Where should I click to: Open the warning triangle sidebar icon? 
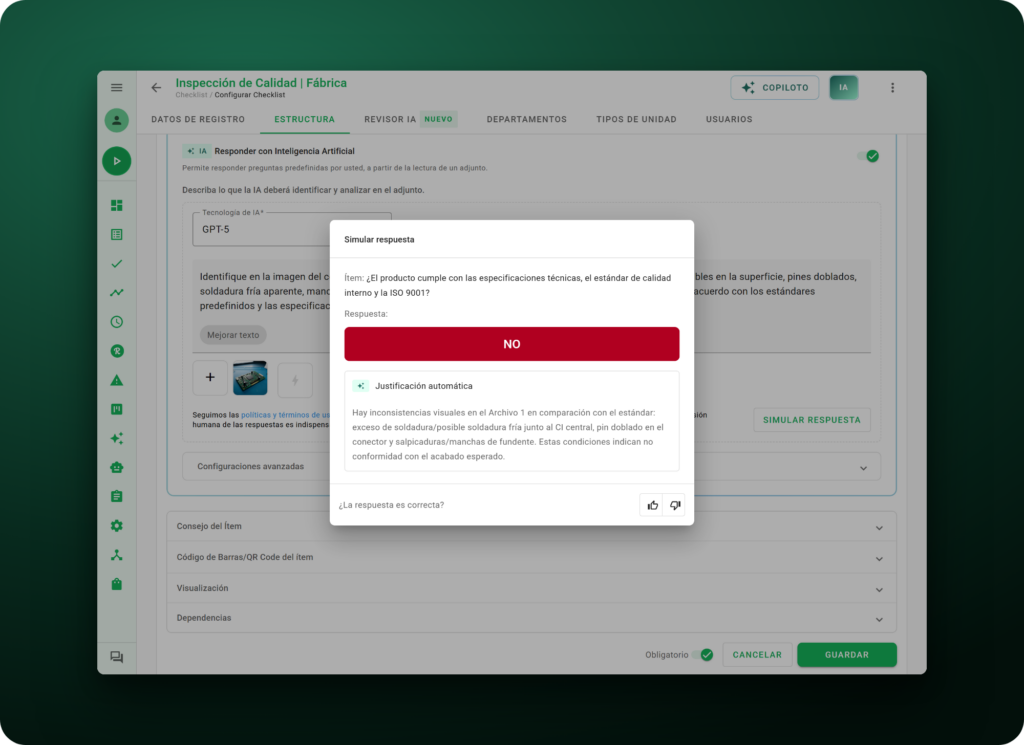click(x=117, y=380)
